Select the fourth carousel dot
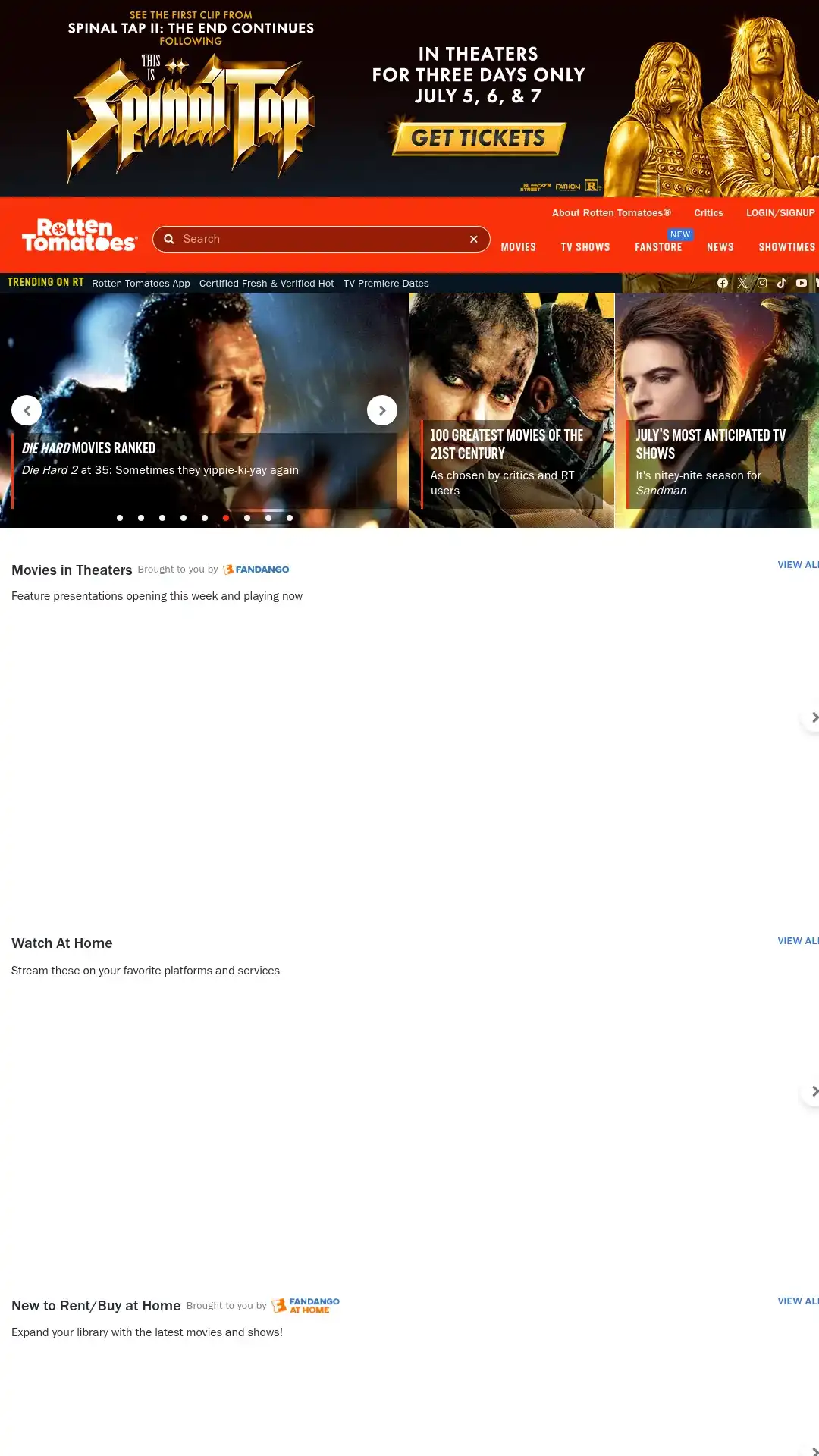The image size is (819, 1456). click(x=184, y=518)
